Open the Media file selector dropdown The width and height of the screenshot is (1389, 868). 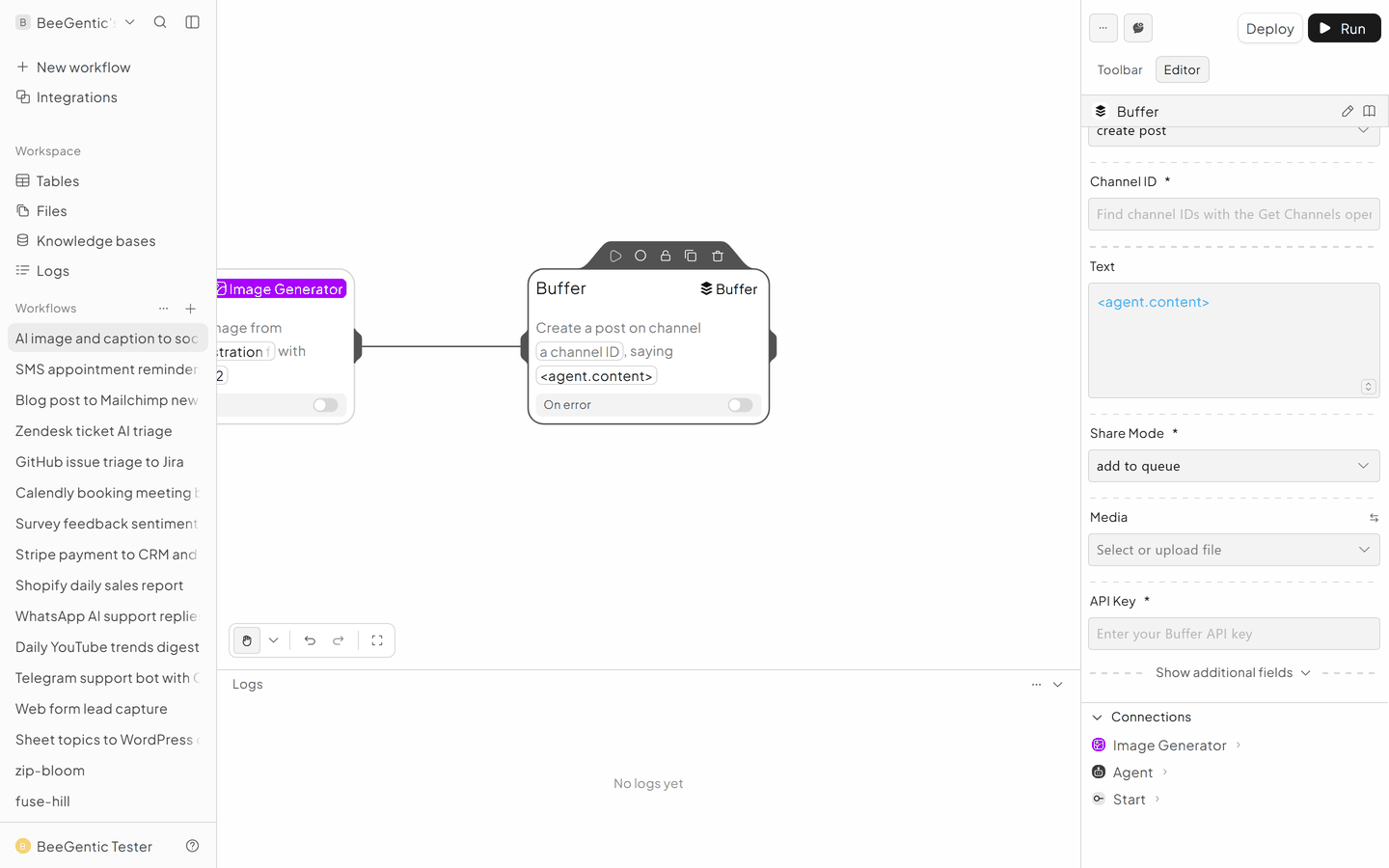point(1234,550)
